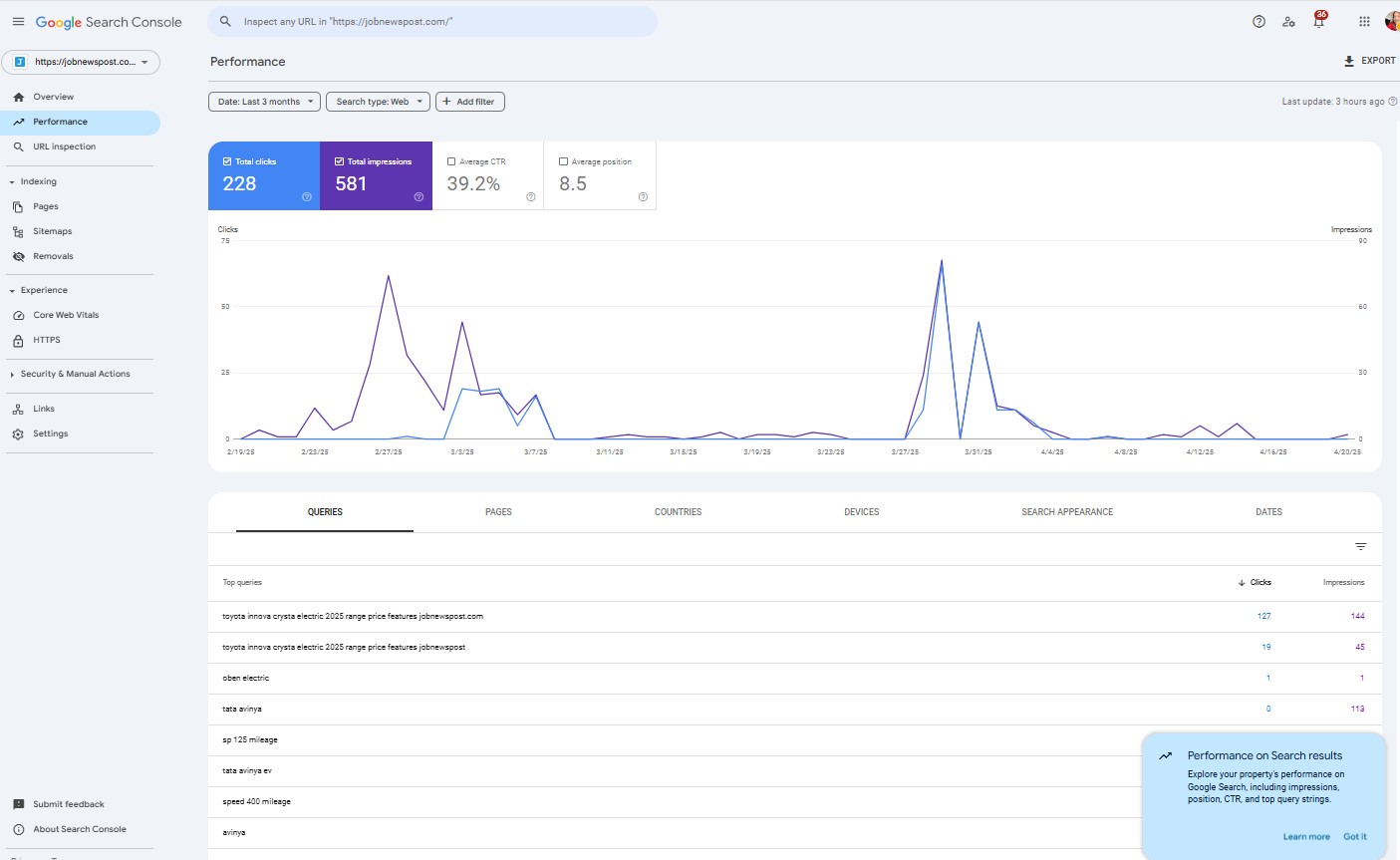Image resolution: width=1400 pixels, height=860 pixels.
Task: Open the Performance sidebar item
Action: (x=80, y=122)
